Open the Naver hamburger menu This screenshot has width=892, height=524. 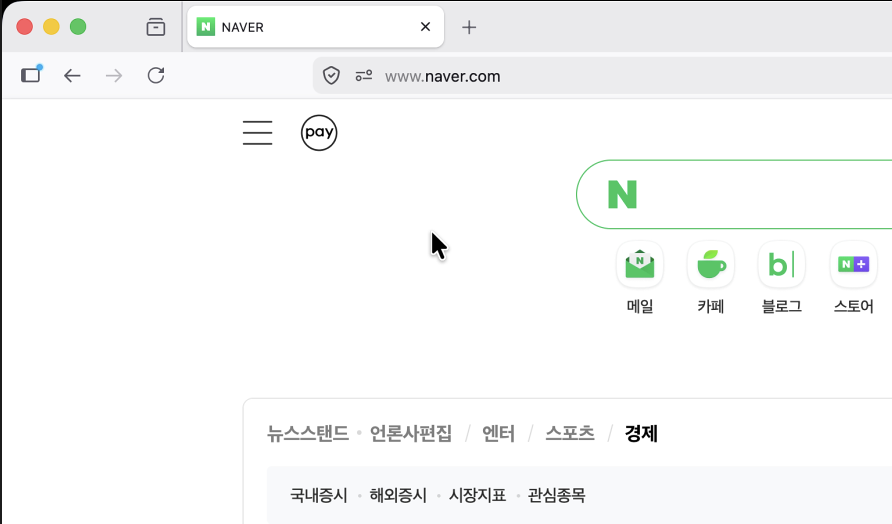[x=257, y=133]
